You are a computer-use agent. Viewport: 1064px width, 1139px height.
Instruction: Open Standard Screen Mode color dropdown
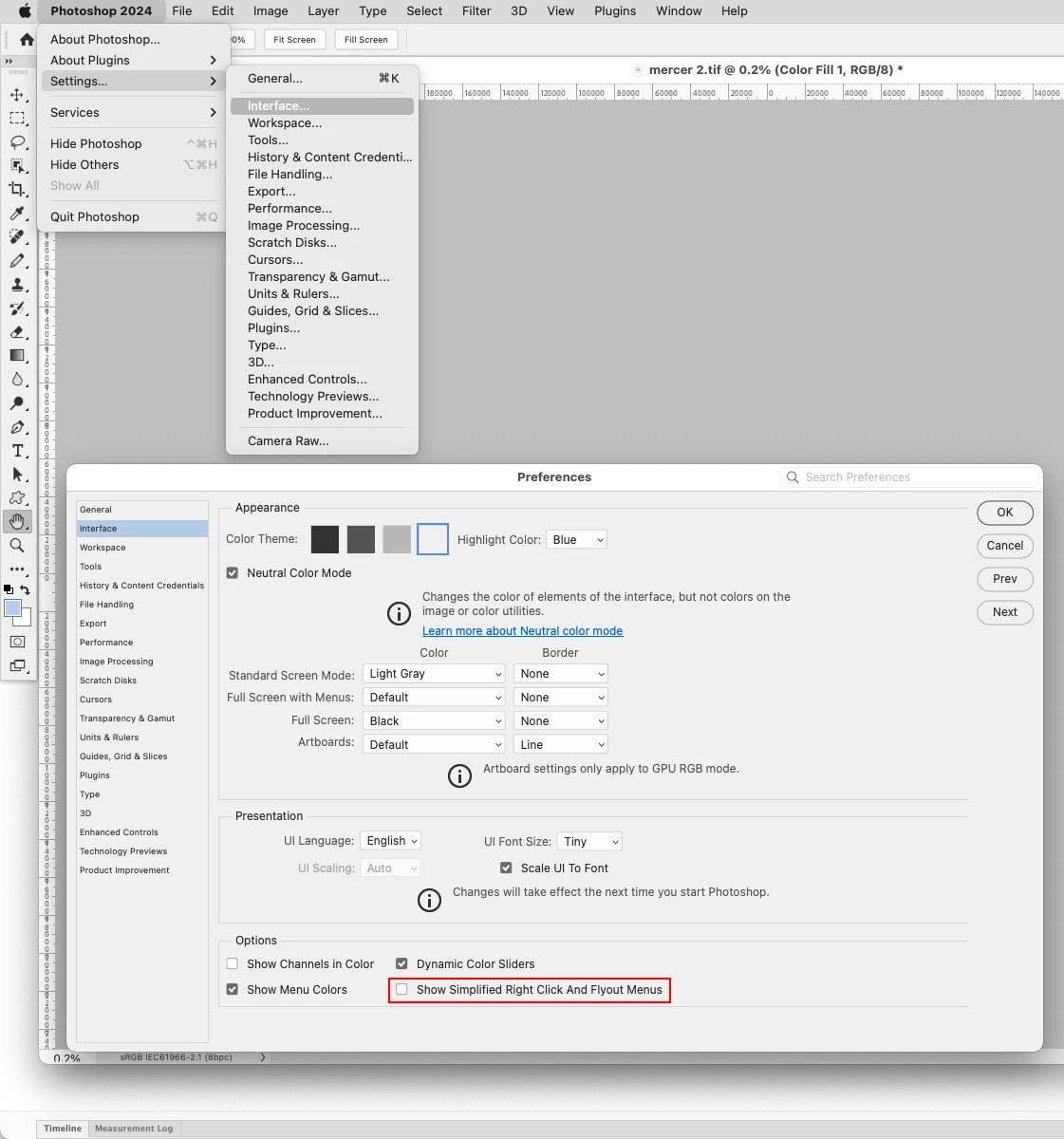click(x=434, y=674)
